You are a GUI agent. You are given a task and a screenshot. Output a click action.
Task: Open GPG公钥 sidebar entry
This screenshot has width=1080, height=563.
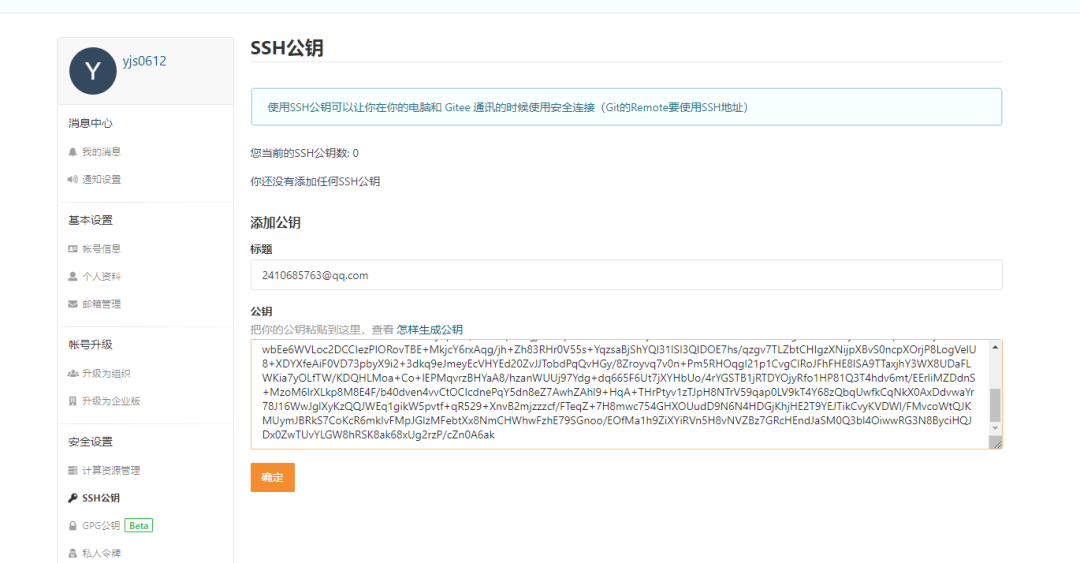tap(101, 526)
